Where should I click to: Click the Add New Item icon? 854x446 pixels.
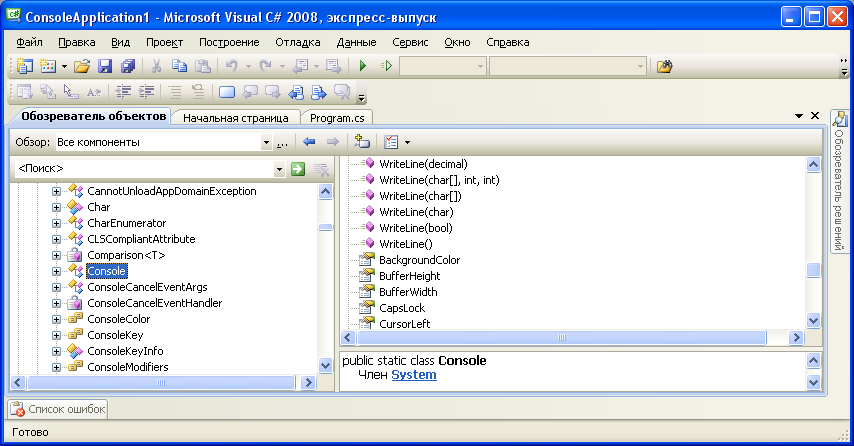pyautogui.click(x=48, y=66)
